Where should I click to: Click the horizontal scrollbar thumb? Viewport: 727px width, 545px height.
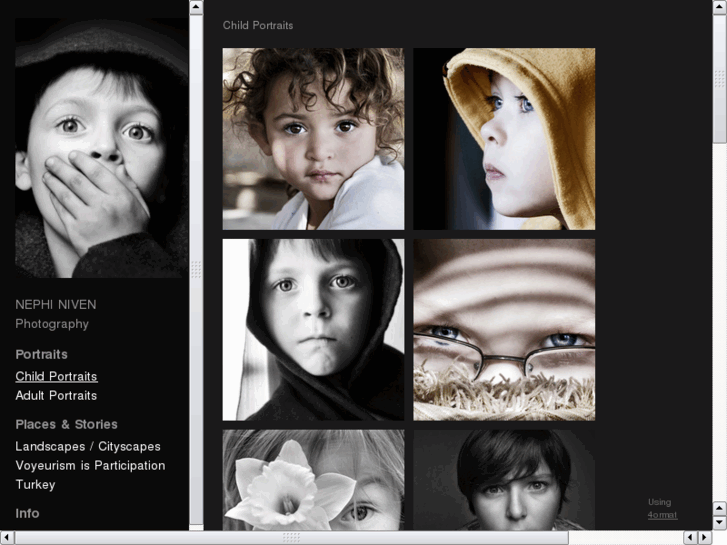tap(292, 538)
